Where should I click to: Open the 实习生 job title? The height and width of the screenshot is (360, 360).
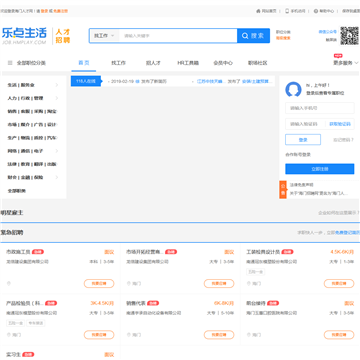pyautogui.click(x=14, y=355)
